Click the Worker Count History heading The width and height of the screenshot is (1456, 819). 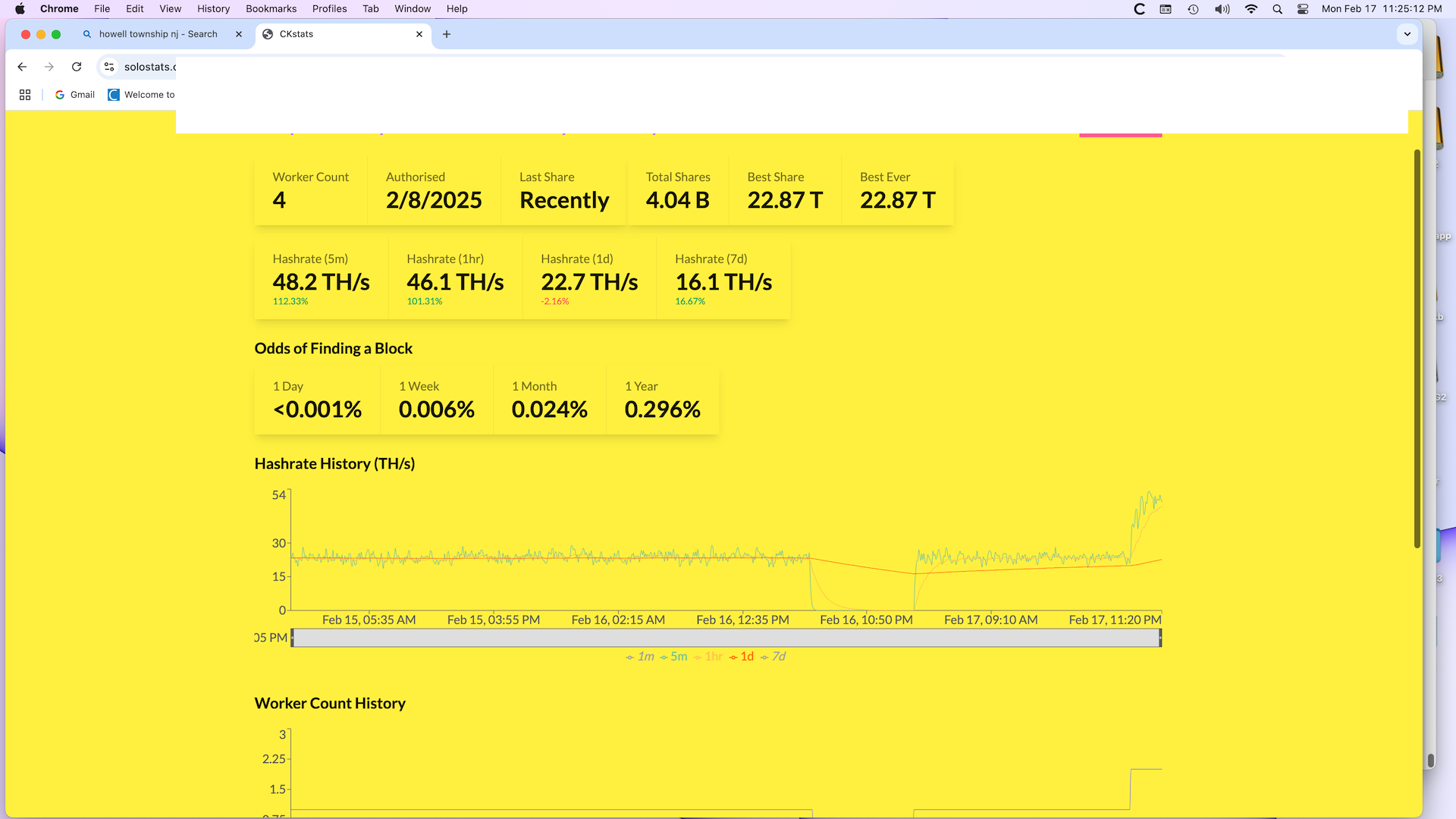[x=330, y=704]
